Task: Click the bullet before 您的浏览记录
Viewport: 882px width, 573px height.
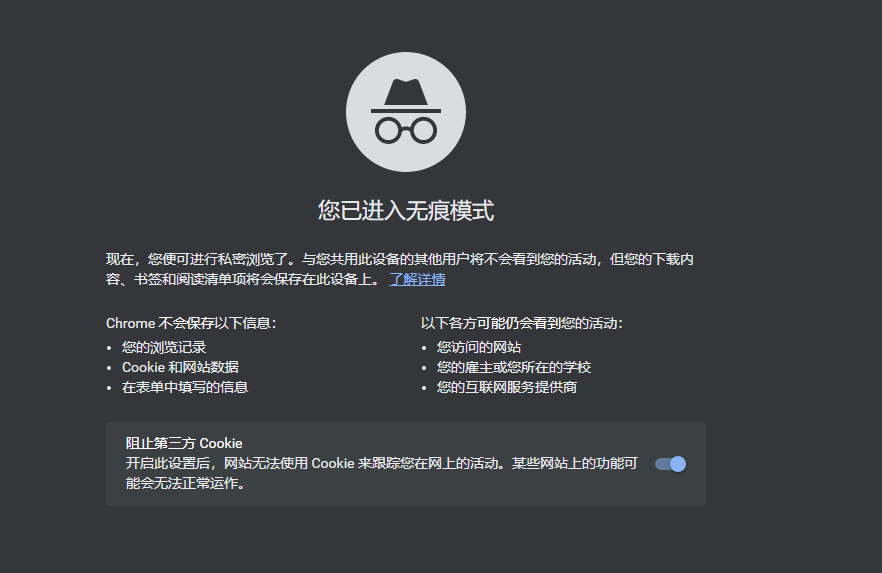Action: [x=110, y=348]
